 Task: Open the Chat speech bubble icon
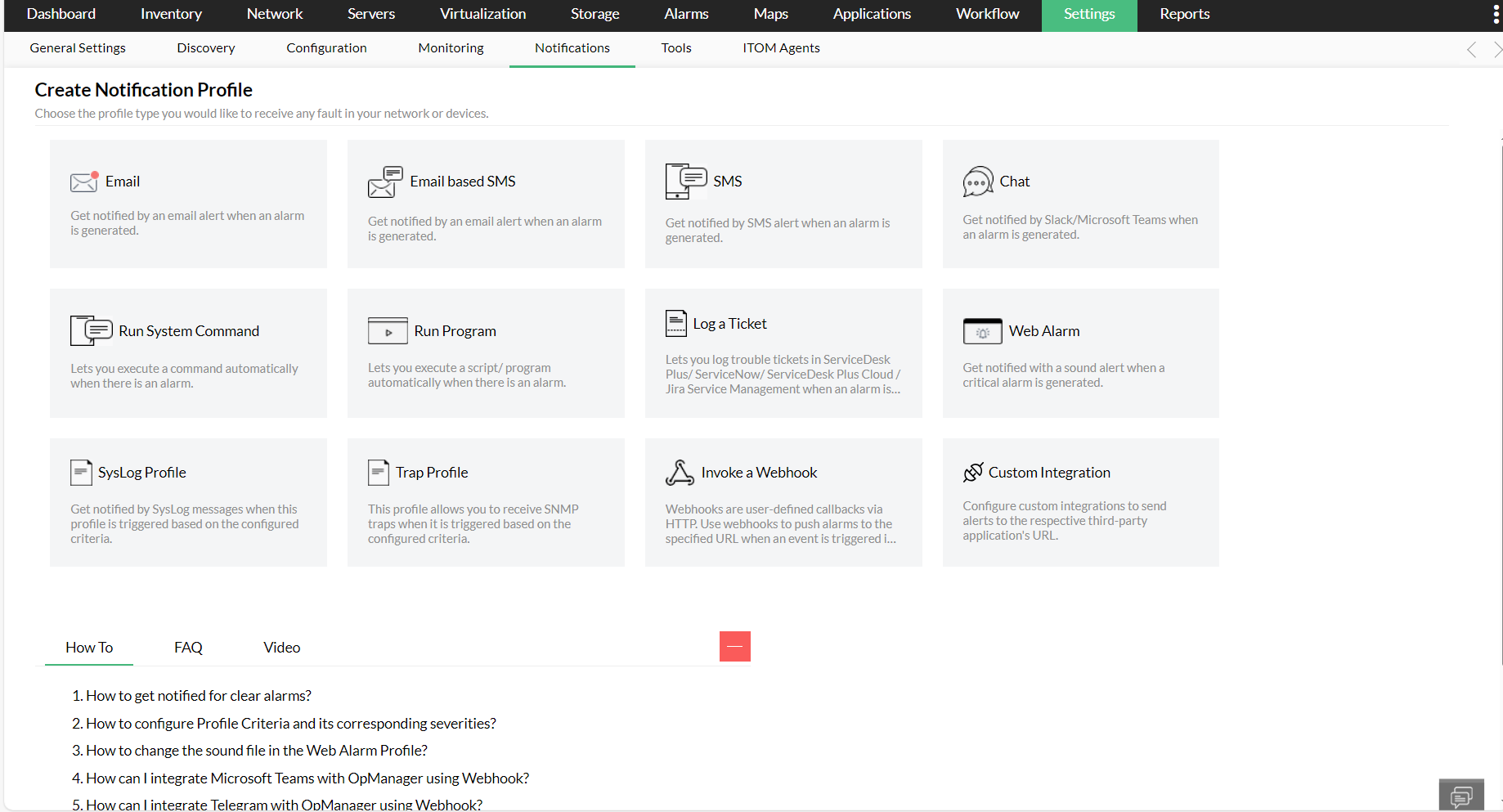click(976, 181)
